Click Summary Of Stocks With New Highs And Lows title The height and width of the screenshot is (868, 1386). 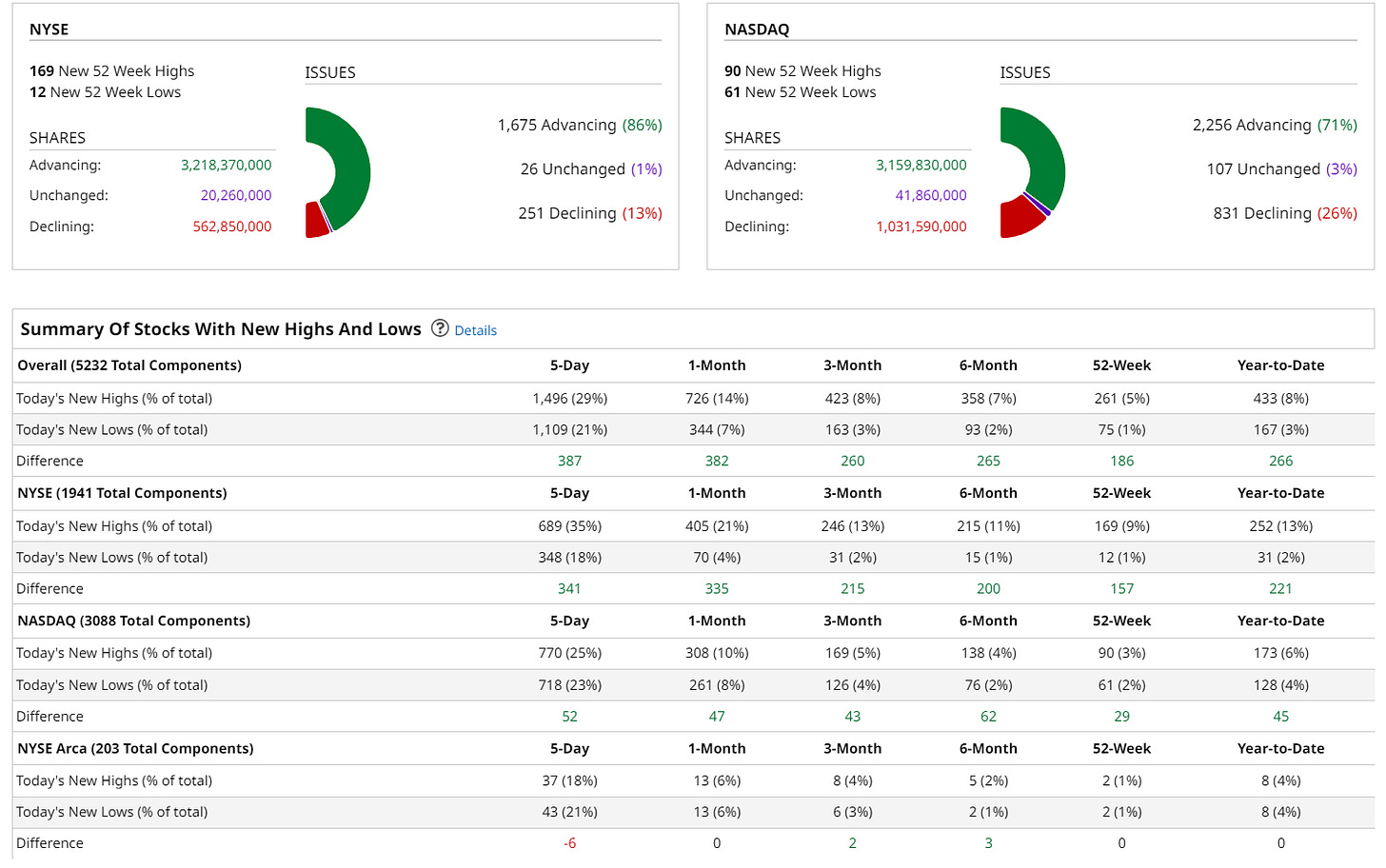[x=221, y=329]
